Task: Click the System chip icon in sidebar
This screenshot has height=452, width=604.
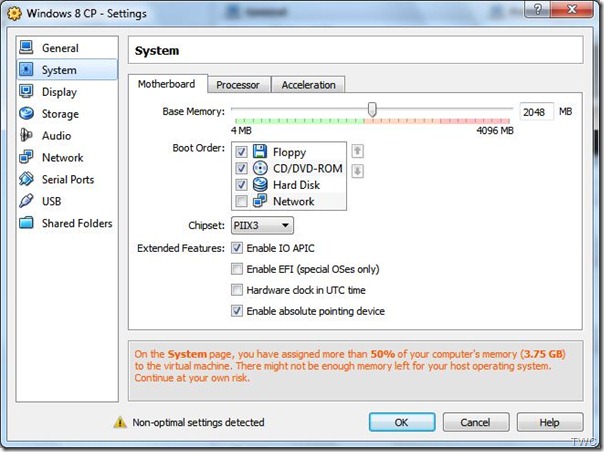Action: pyautogui.click(x=26, y=69)
